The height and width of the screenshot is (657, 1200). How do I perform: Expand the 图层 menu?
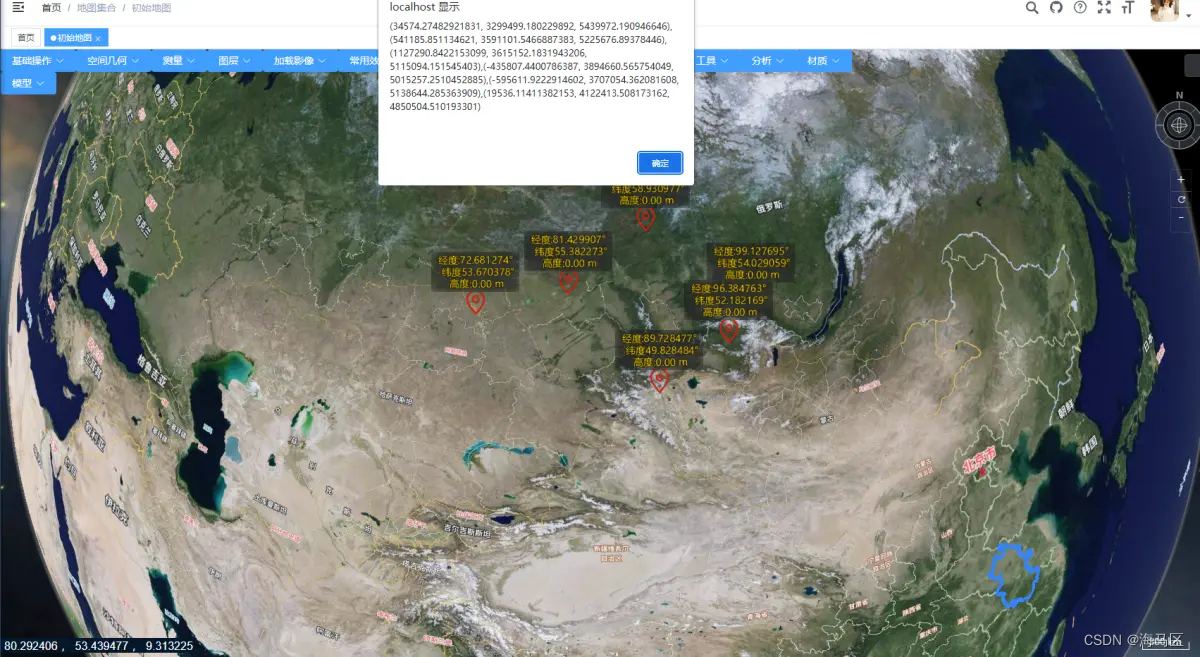(x=235, y=61)
